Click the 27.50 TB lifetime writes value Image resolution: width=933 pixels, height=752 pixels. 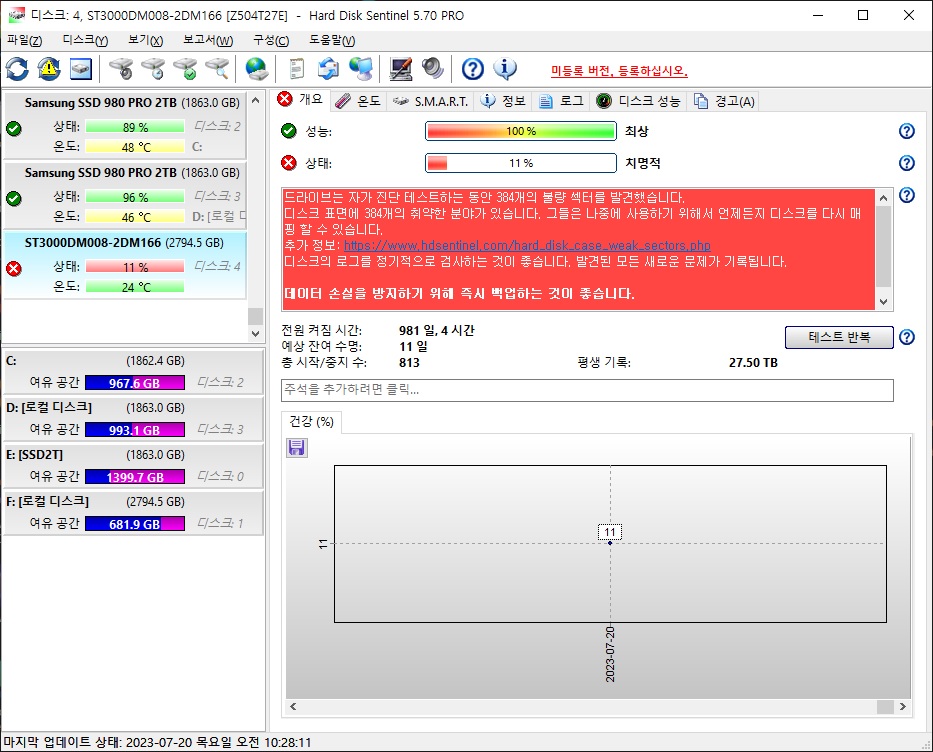(753, 362)
